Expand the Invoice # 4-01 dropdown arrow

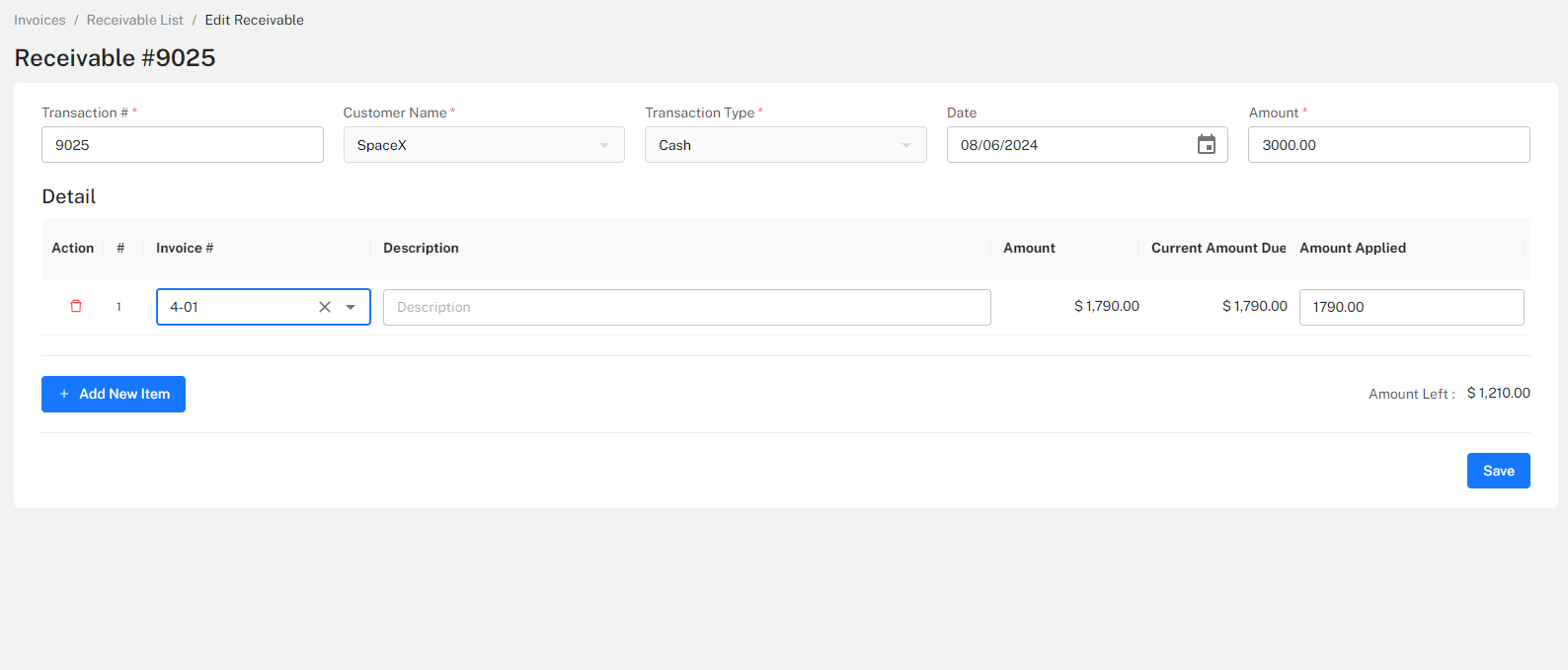pos(351,307)
